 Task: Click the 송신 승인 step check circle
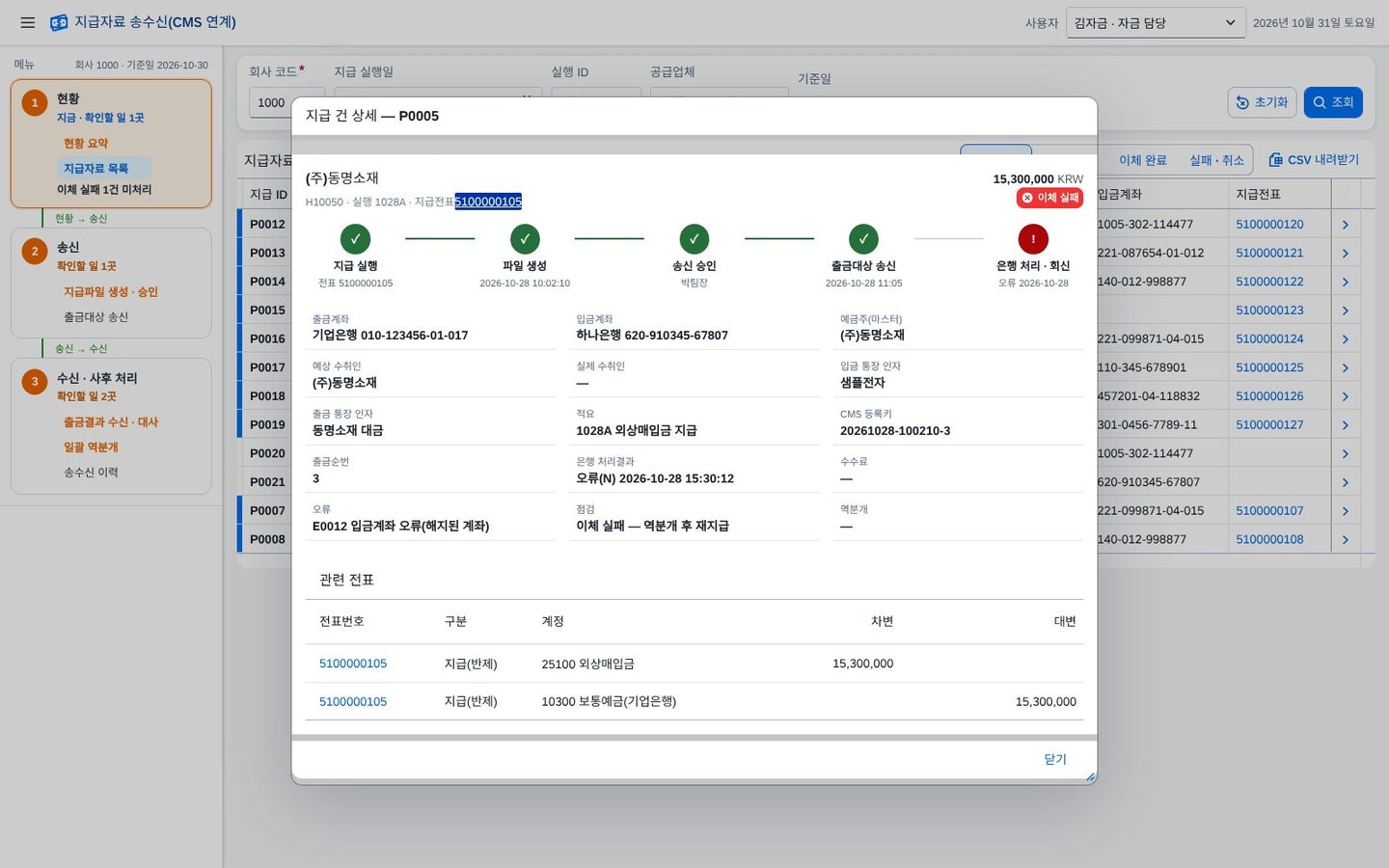694,238
